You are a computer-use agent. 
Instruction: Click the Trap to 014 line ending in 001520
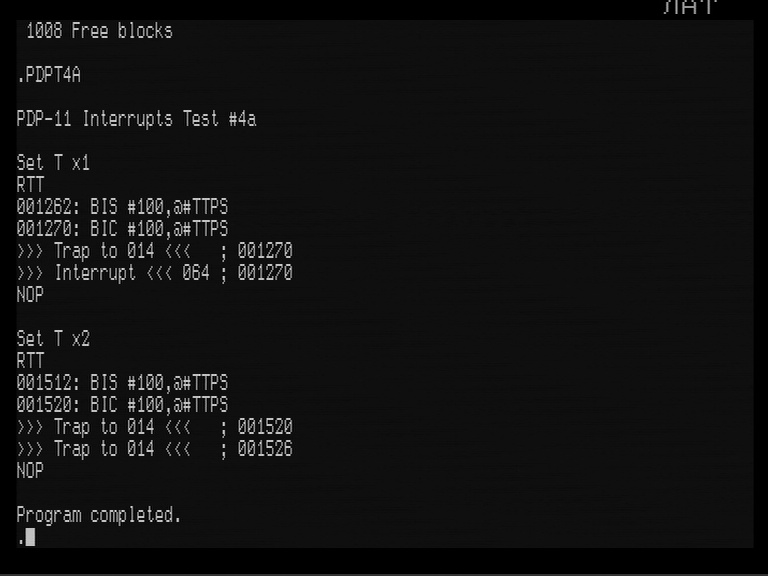click(x=154, y=427)
